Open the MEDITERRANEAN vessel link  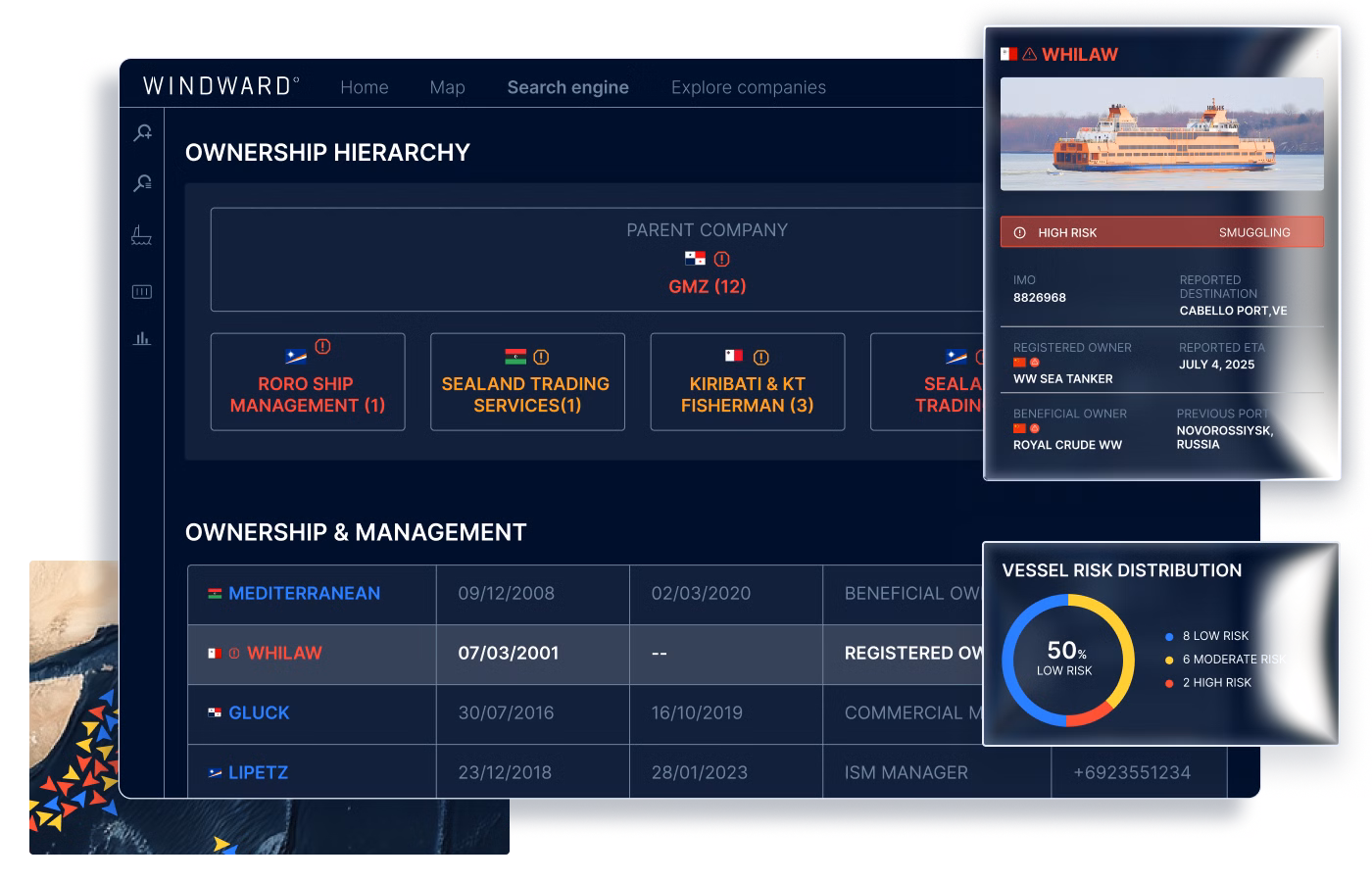pos(304,593)
